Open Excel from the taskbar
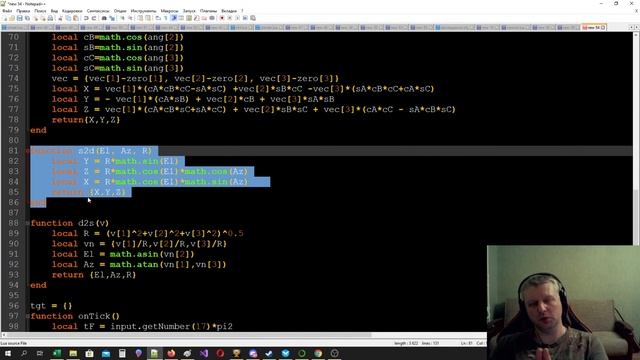This screenshot has width=640, height=360. click(57, 353)
